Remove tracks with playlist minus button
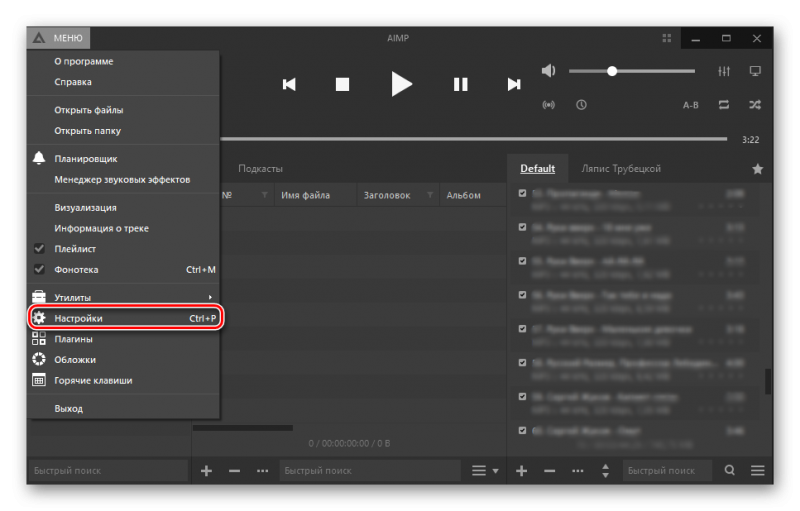800x511 pixels. point(549,471)
